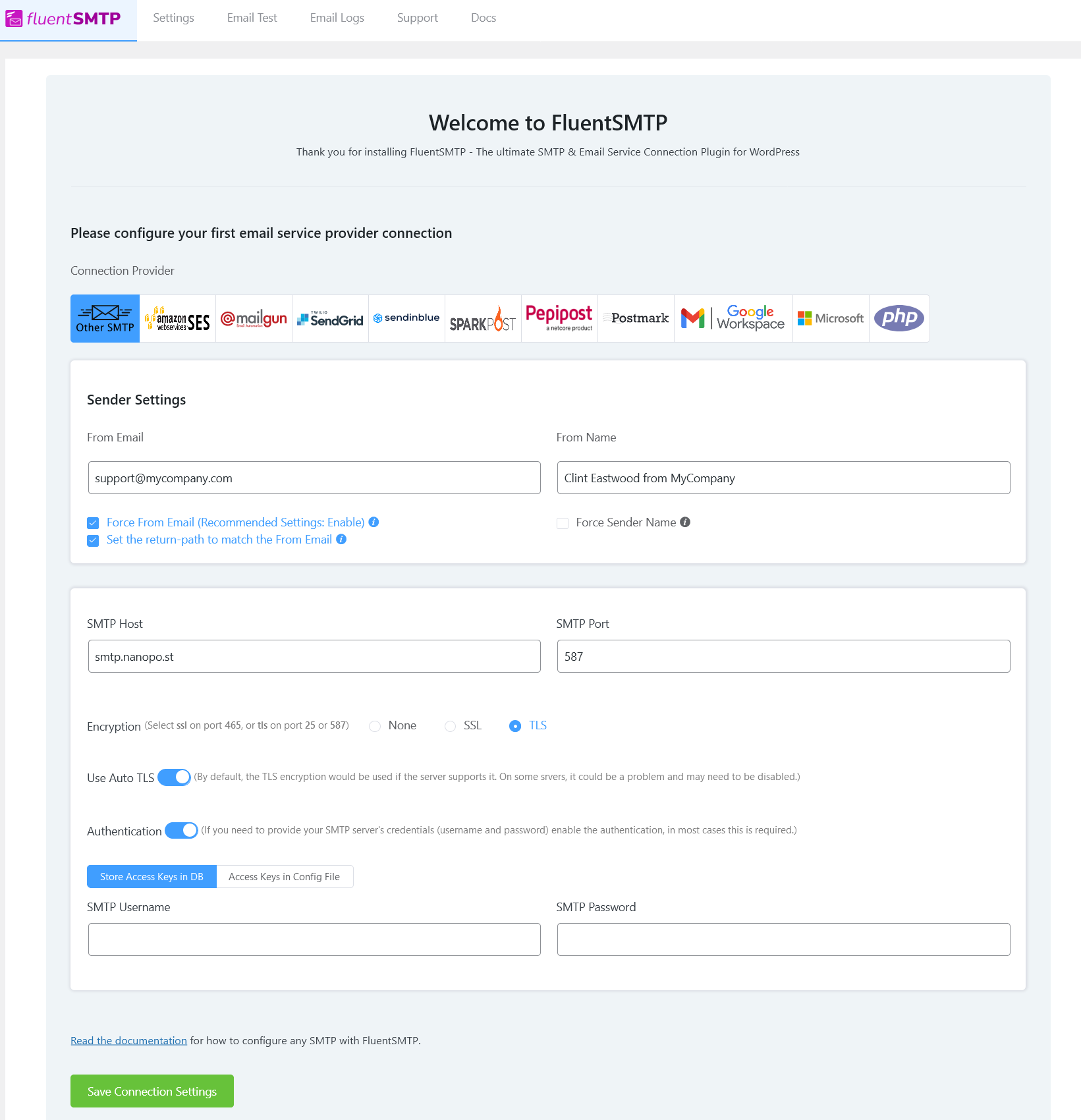
Task: Click the Force From Email info icon
Action: [x=374, y=522]
